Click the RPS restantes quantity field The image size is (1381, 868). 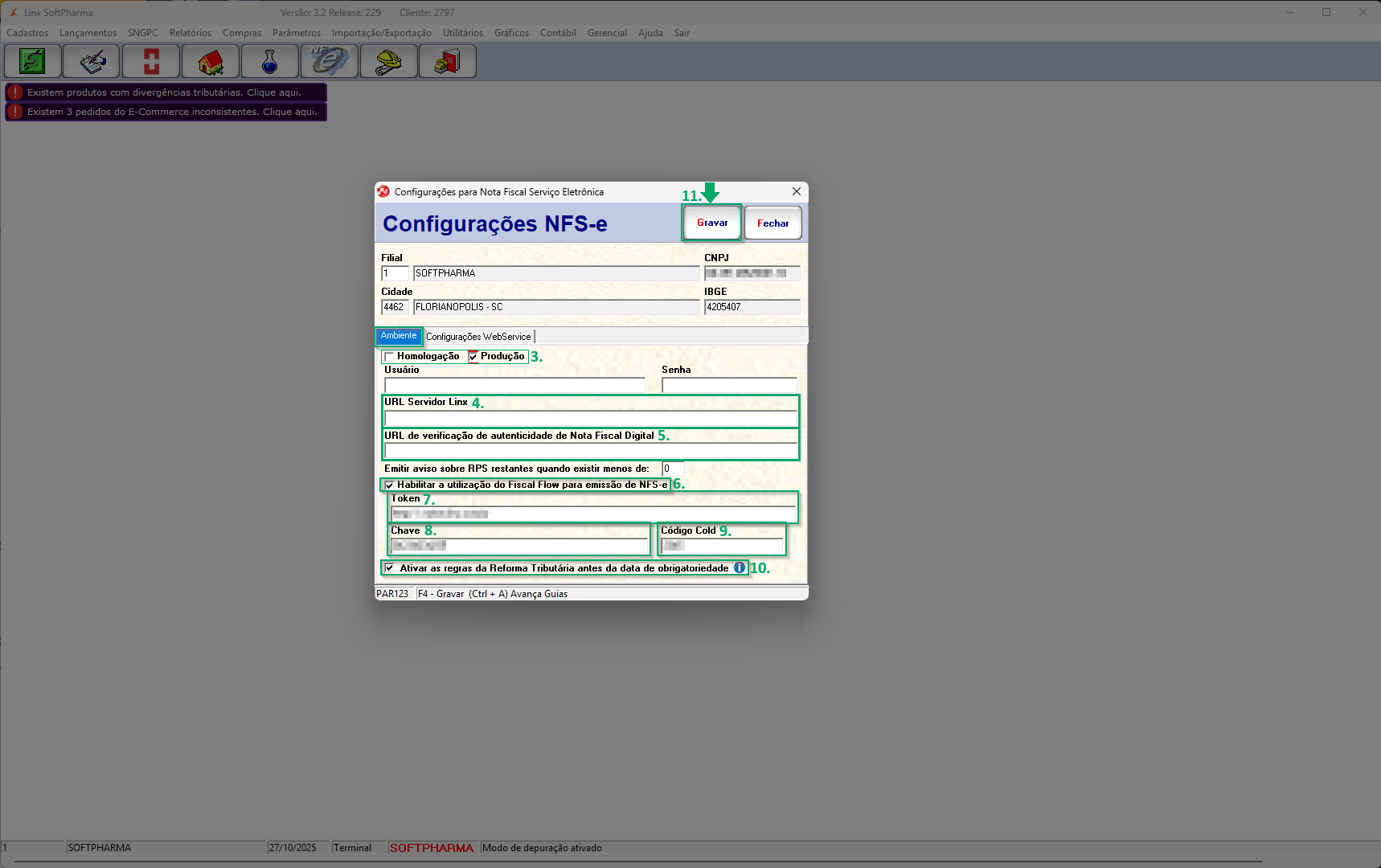673,469
